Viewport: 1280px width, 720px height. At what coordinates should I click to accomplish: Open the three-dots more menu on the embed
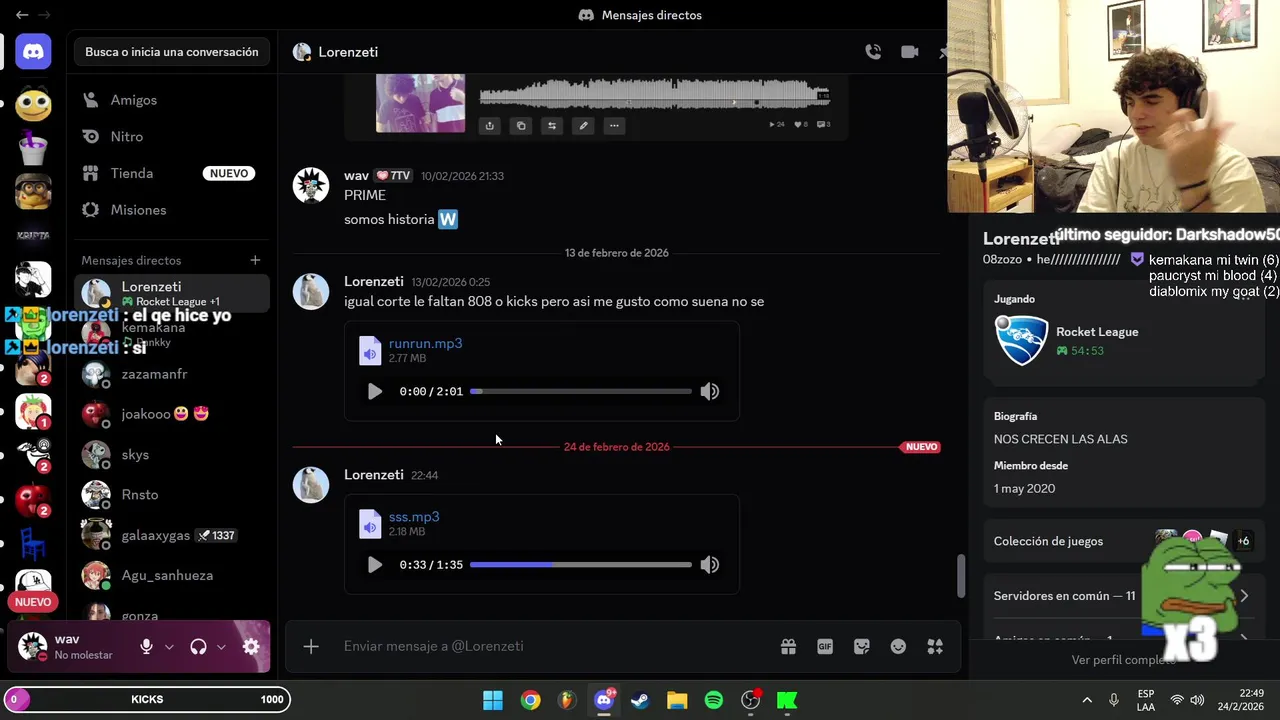614,126
